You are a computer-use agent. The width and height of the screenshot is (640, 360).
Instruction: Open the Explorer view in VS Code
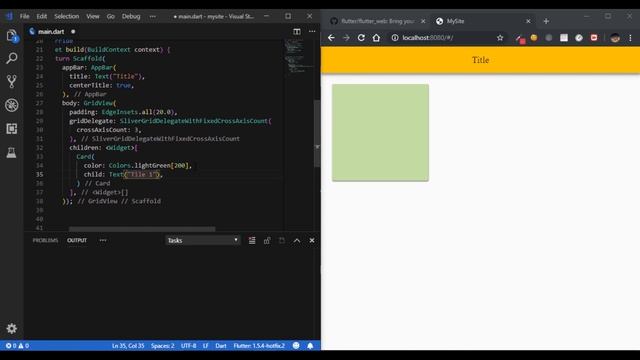pyautogui.click(x=12, y=36)
